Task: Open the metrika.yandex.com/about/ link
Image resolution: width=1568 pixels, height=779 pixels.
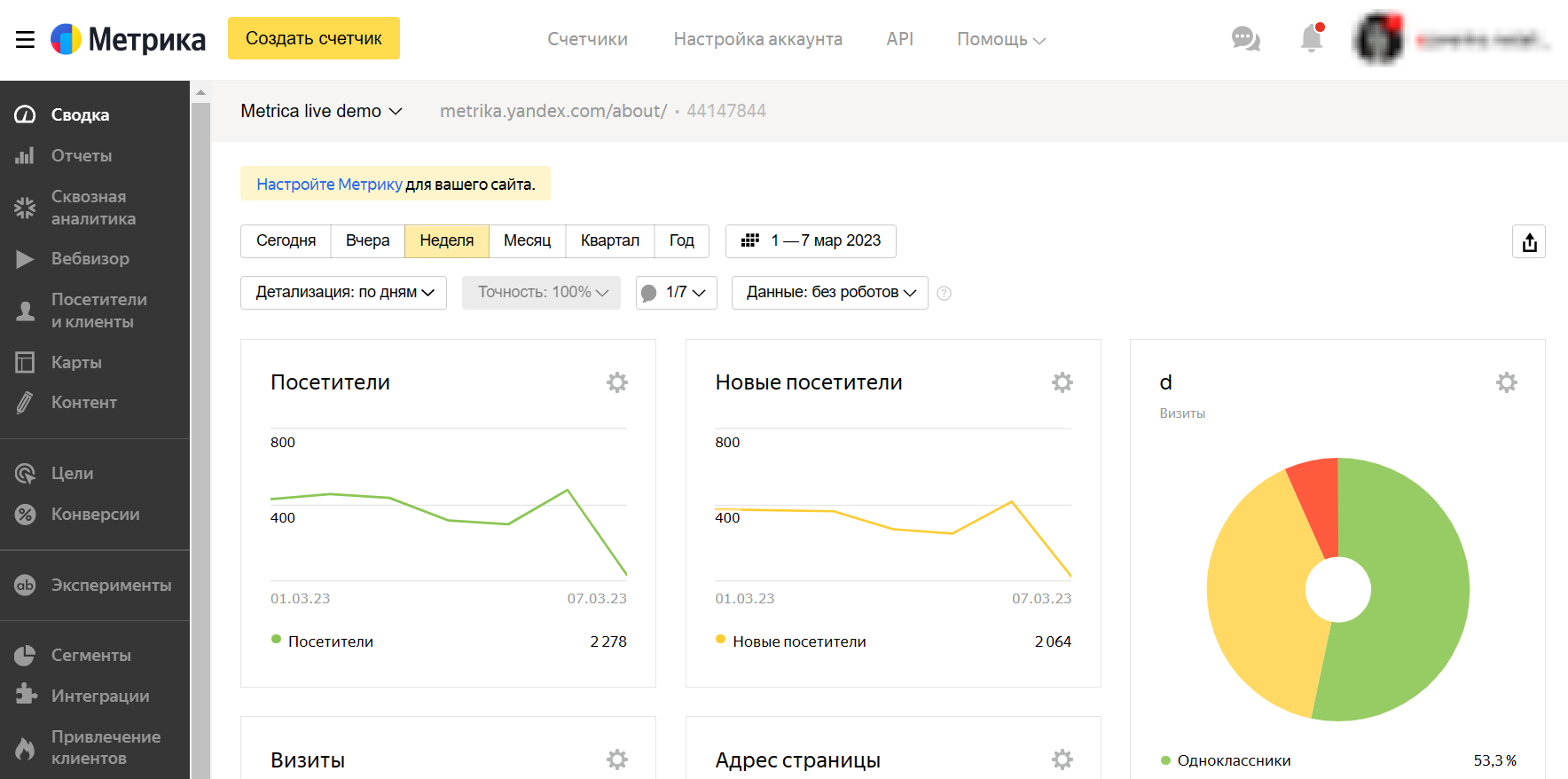Action: coord(553,111)
